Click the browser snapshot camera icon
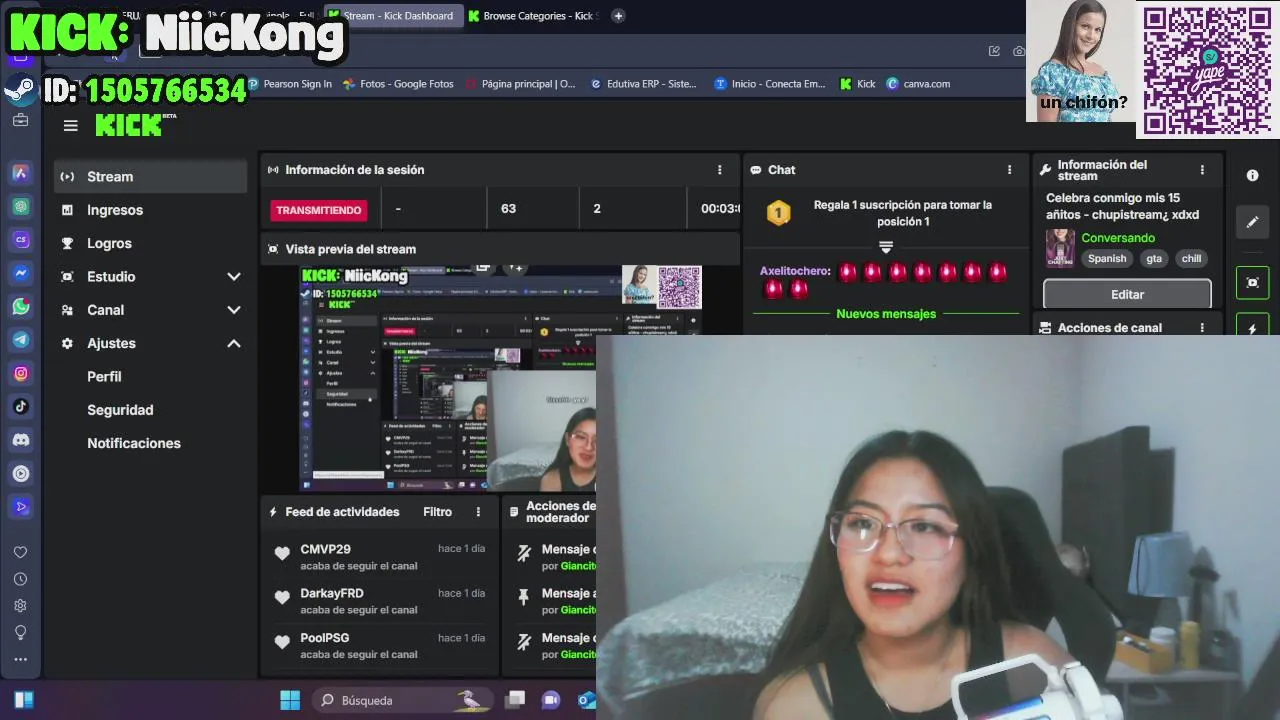The width and height of the screenshot is (1280, 720). [x=1019, y=51]
